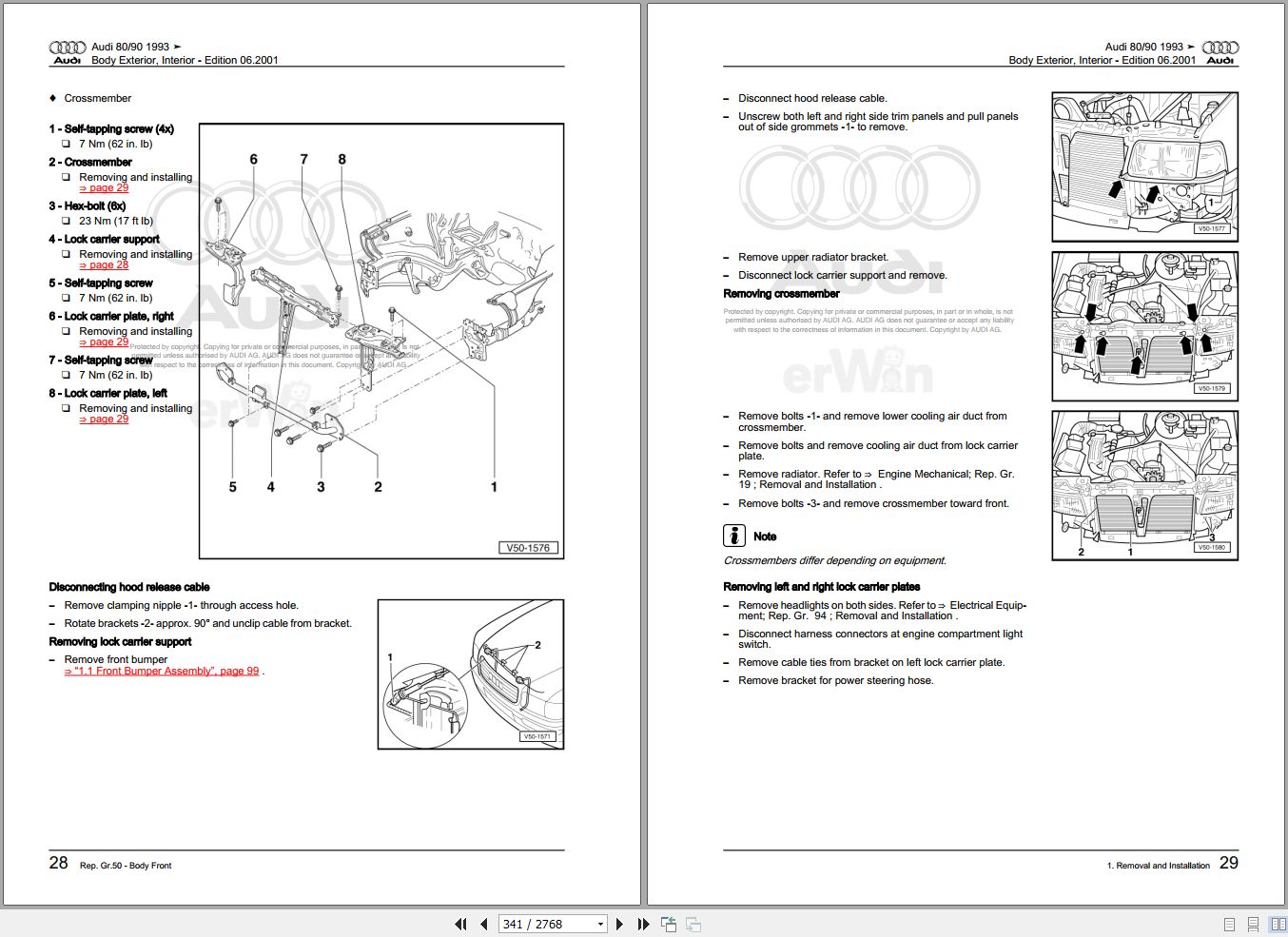Click the V50-1576 exploded diagram
This screenshot has width=1288, height=937.
click(x=381, y=341)
